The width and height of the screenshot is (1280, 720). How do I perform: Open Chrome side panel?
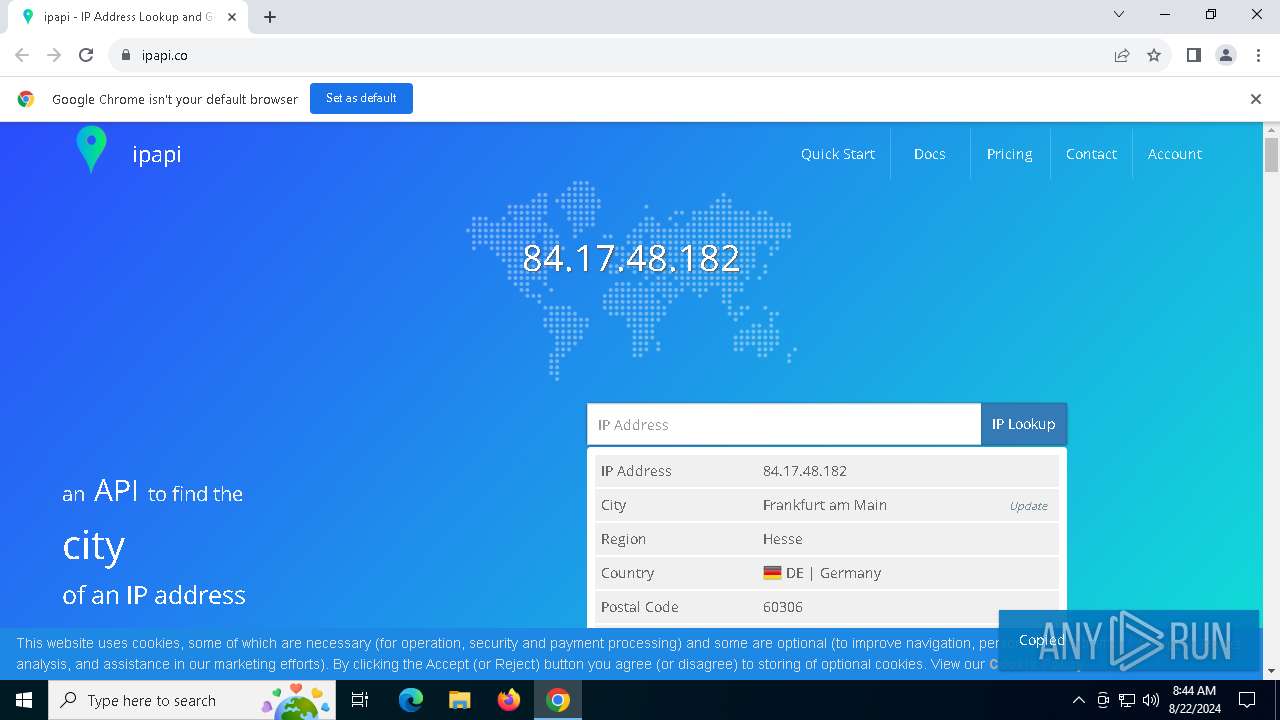click(1194, 55)
